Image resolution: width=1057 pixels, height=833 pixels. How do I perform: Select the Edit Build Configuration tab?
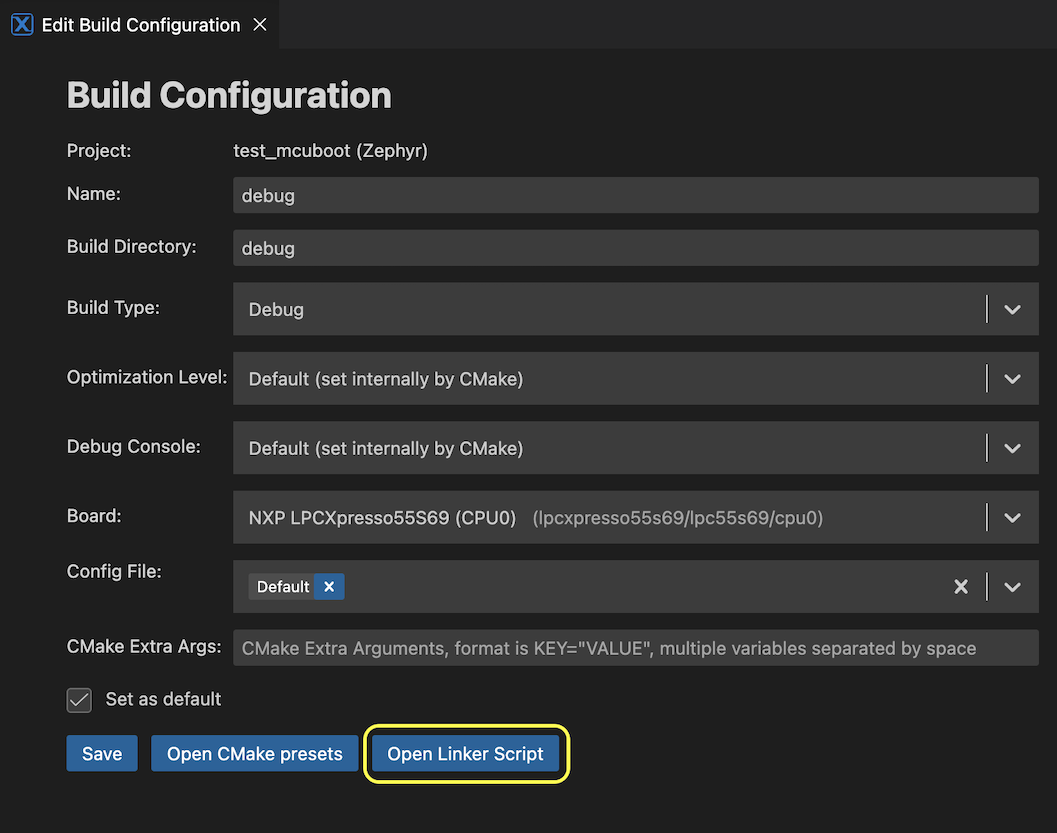140,25
